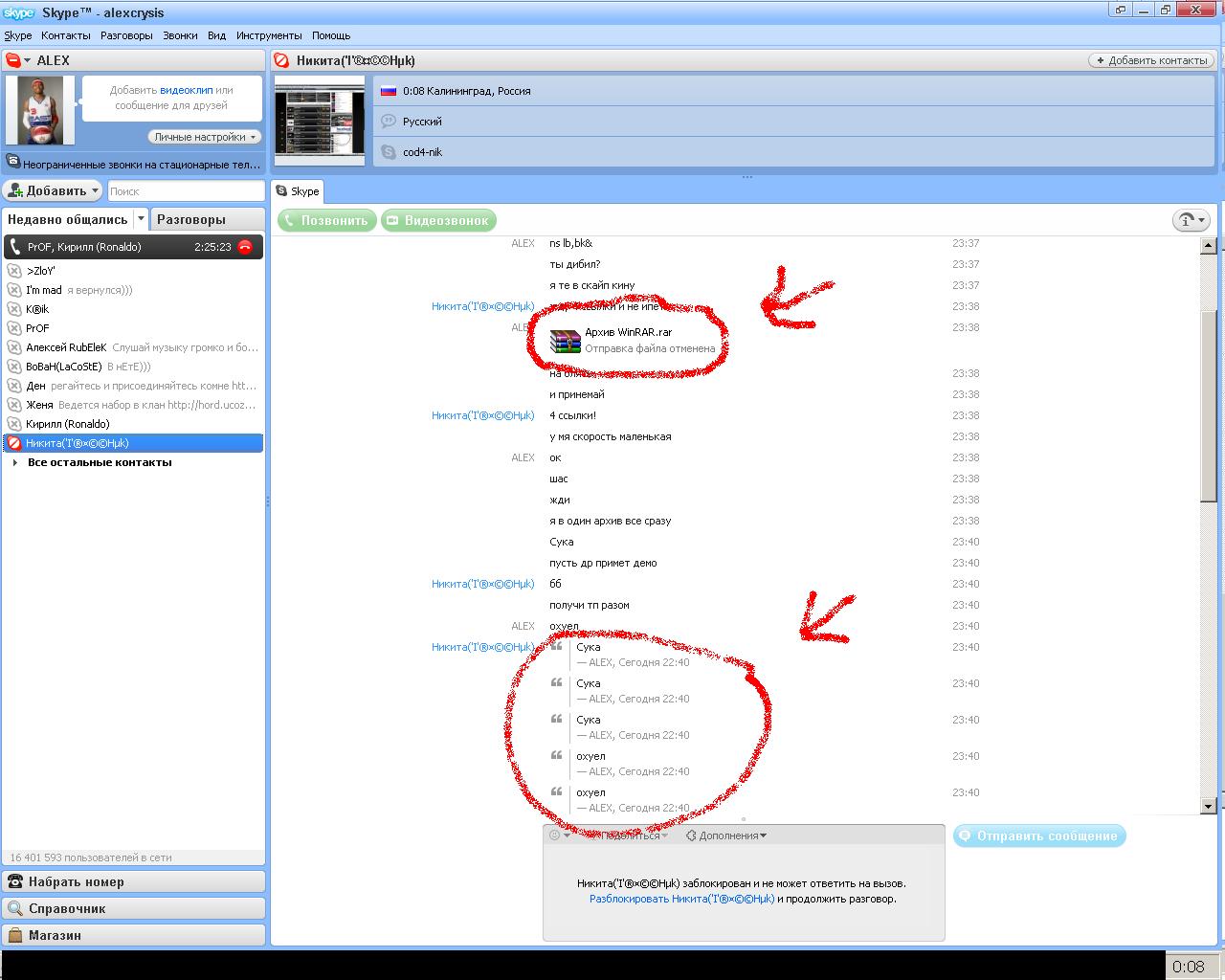
Task: Open the Skype menu
Action: point(18,35)
